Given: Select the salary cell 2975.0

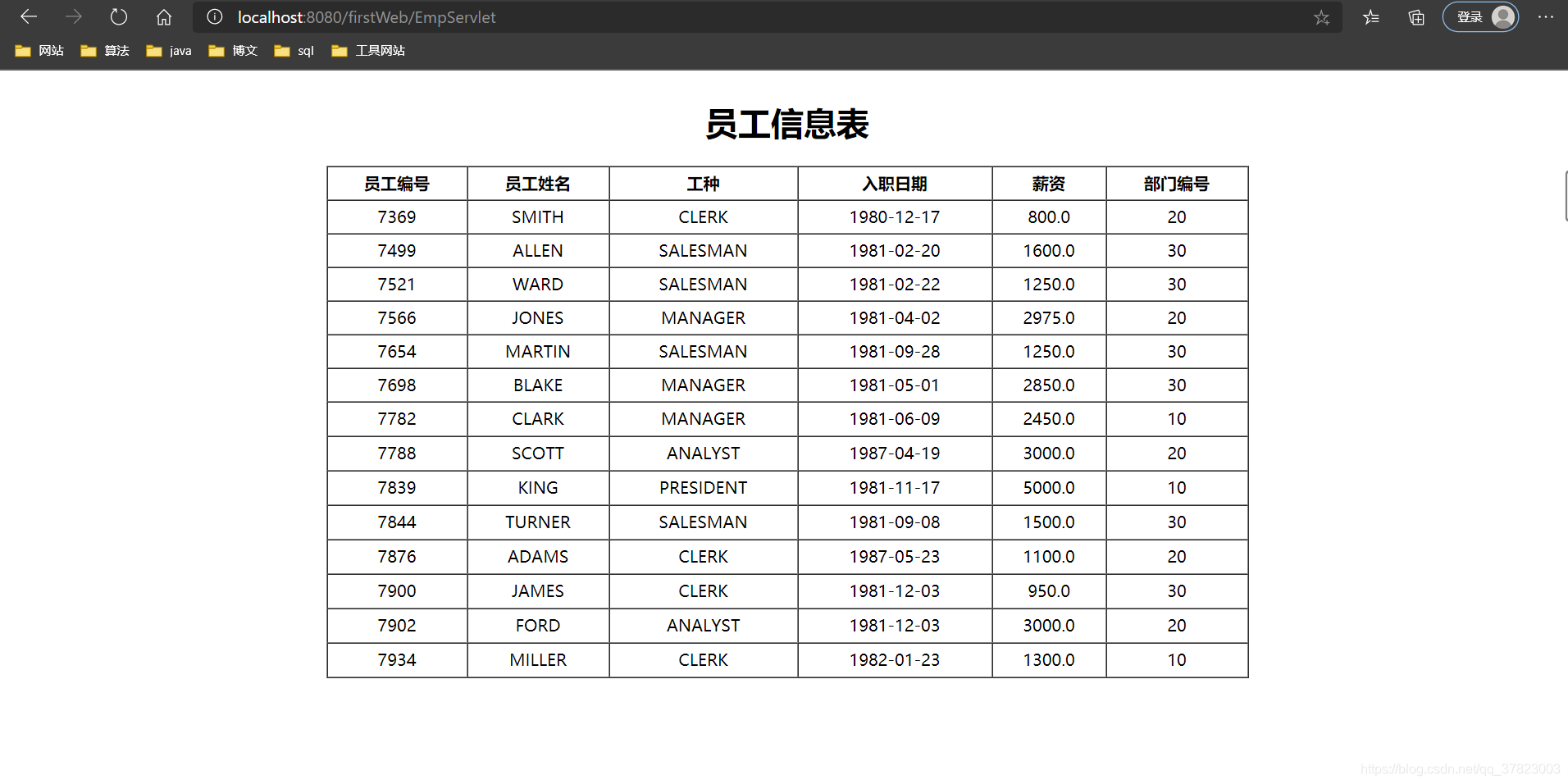Looking at the screenshot, I should click(1049, 318).
